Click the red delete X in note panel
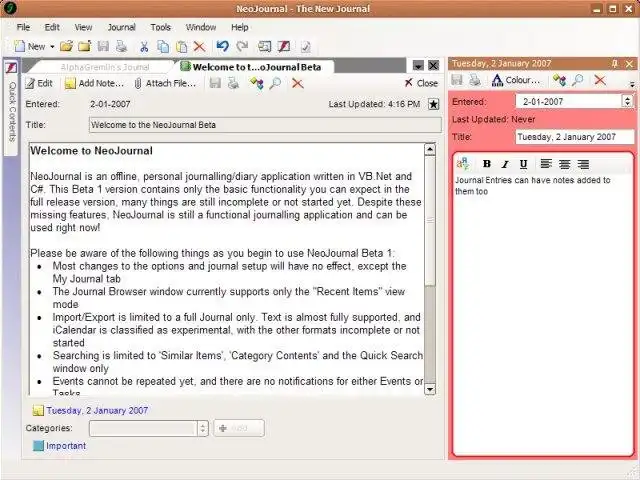The width and height of the screenshot is (640, 480). coord(600,80)
